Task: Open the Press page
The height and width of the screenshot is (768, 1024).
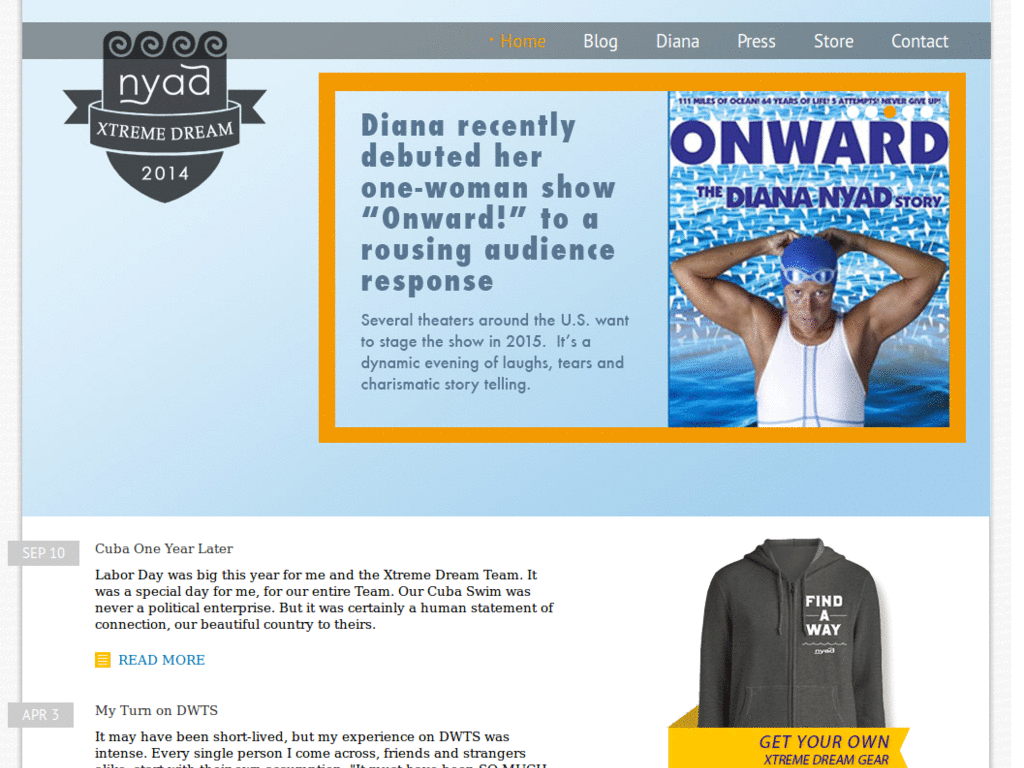Action: [756, 41]
